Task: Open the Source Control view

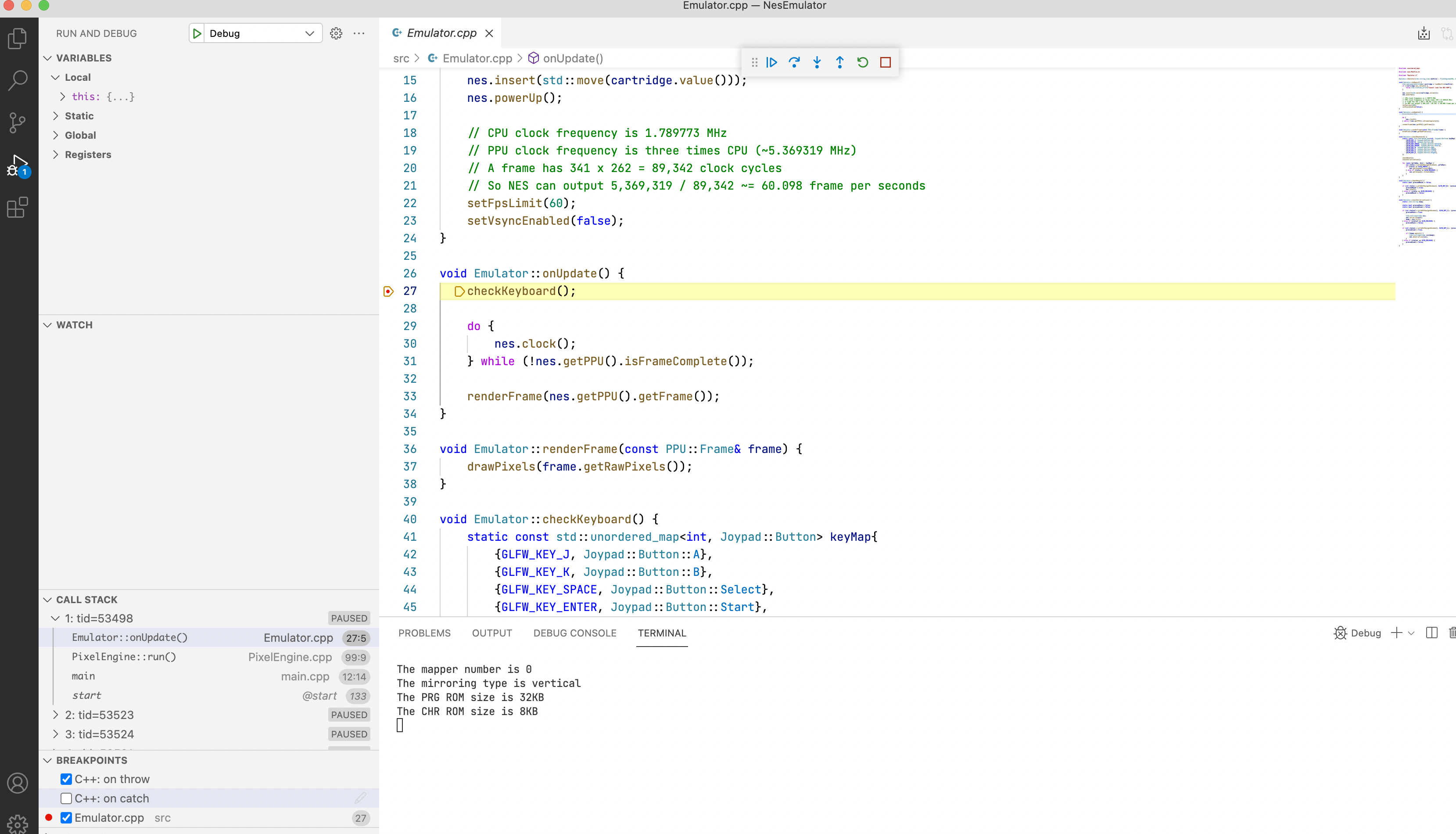Action: 18,122
